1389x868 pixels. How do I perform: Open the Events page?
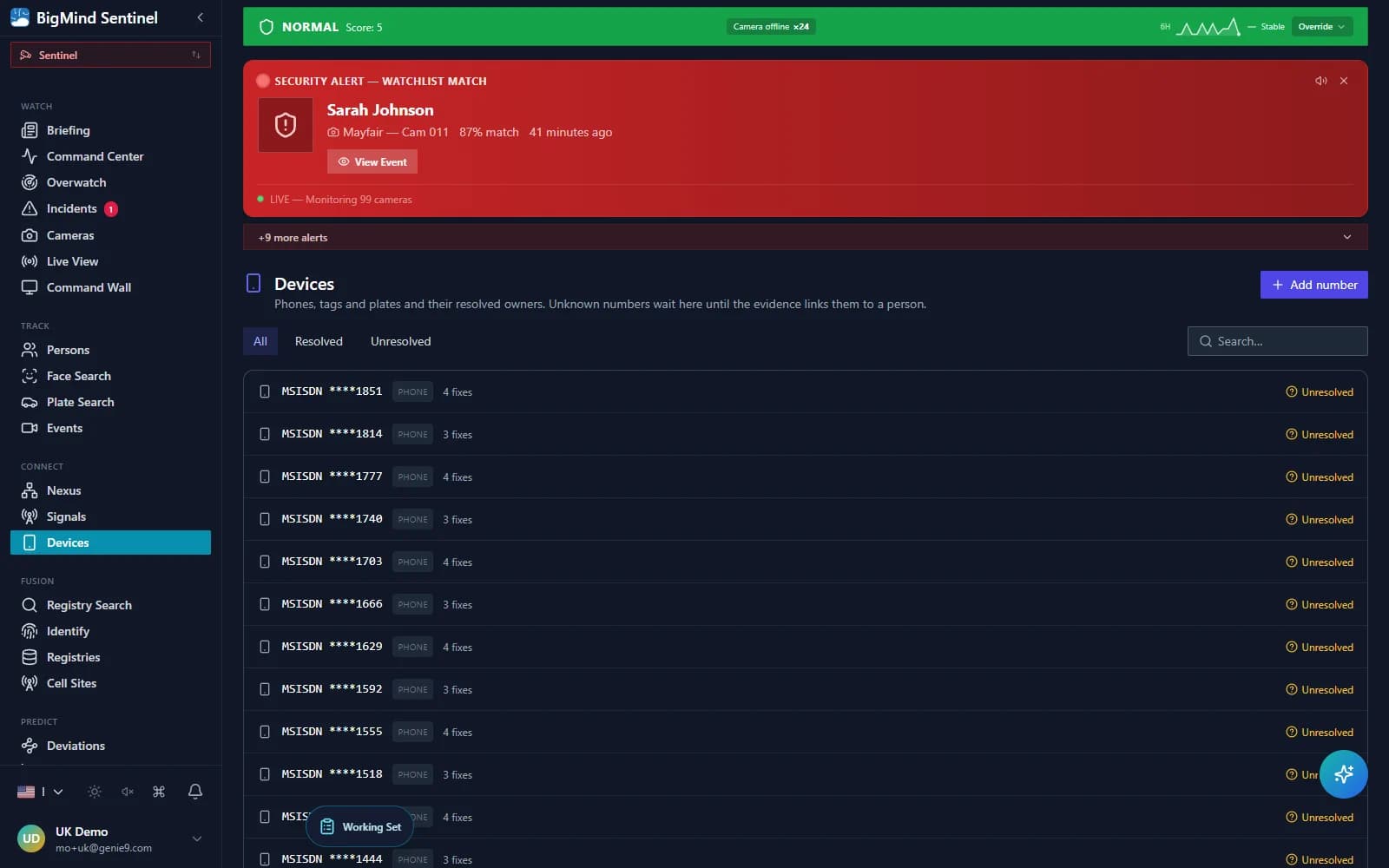click(x=110, y=428)
